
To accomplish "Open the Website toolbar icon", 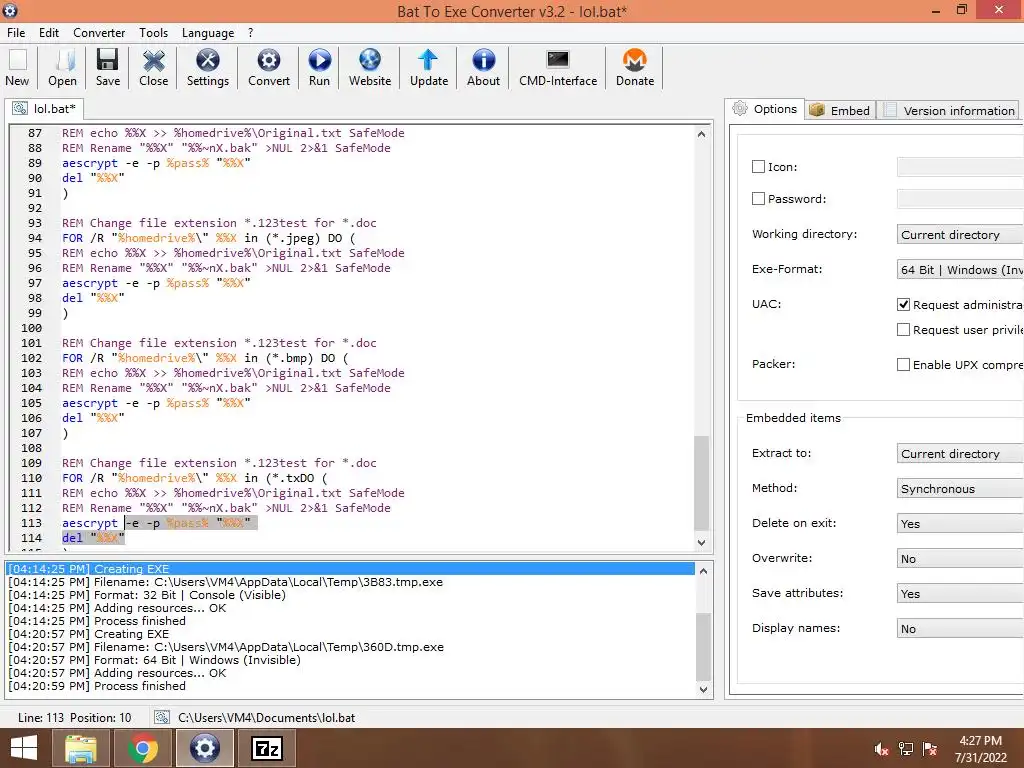I will point(370,67).
